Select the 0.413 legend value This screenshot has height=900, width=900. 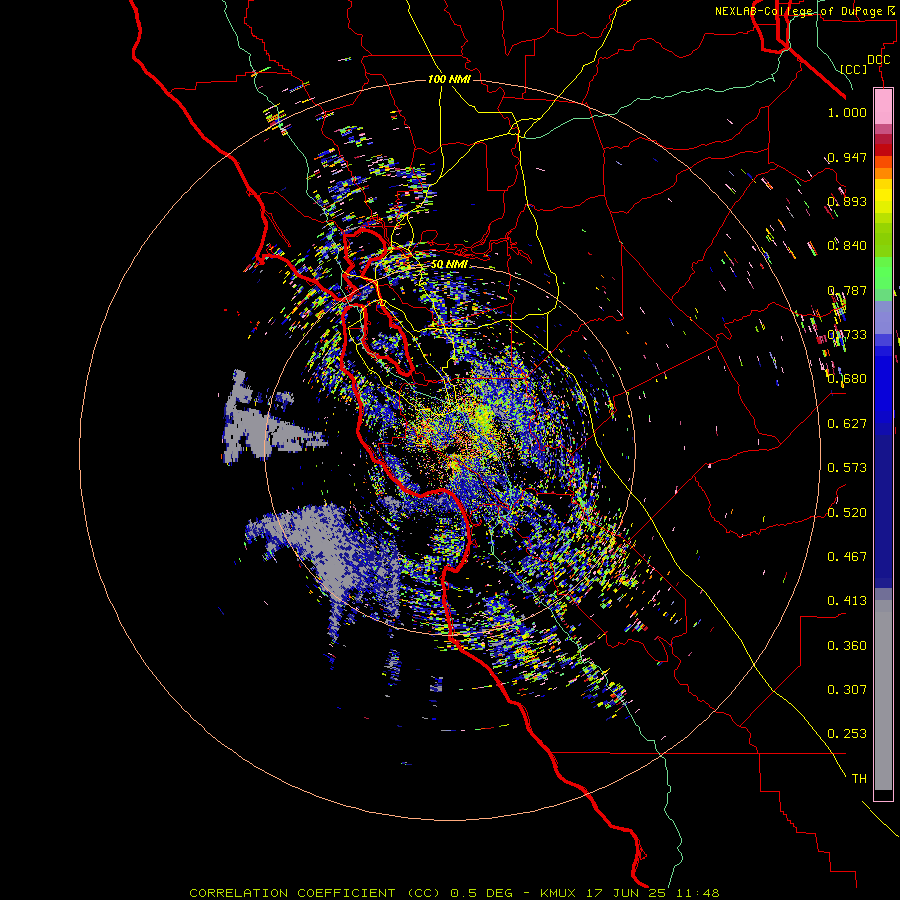(847, 602)
